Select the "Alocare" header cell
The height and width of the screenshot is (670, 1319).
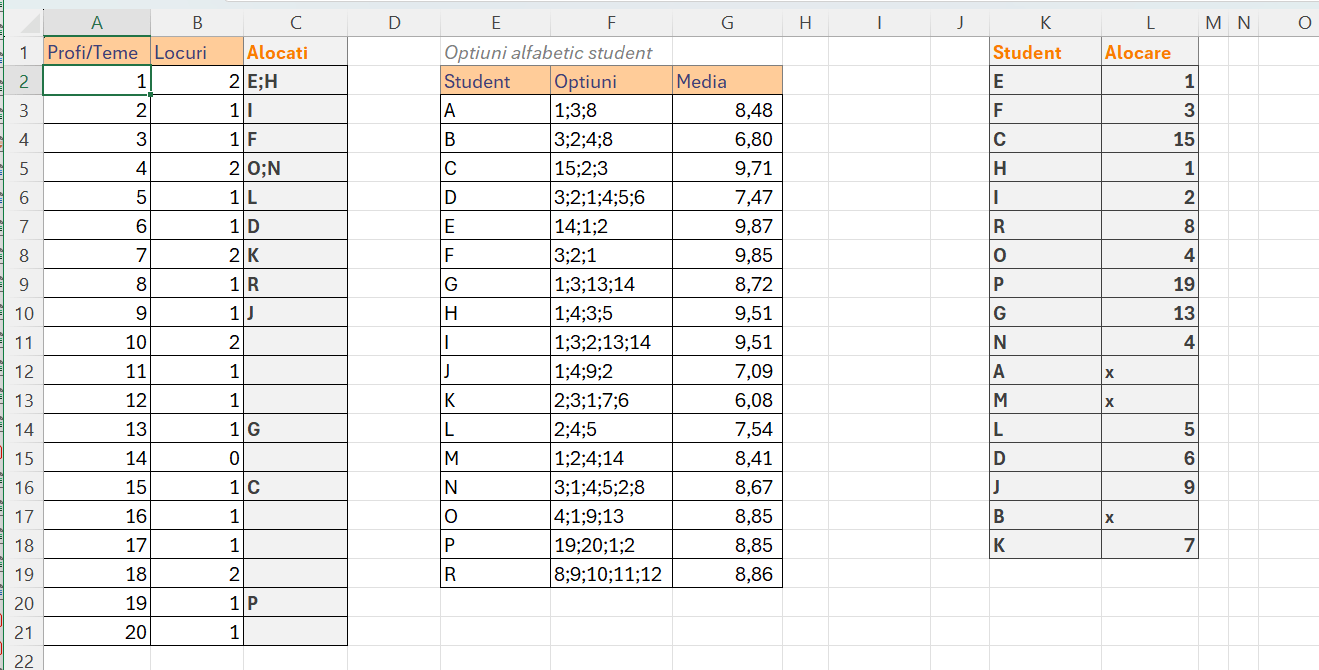(x=1150, y=52)
